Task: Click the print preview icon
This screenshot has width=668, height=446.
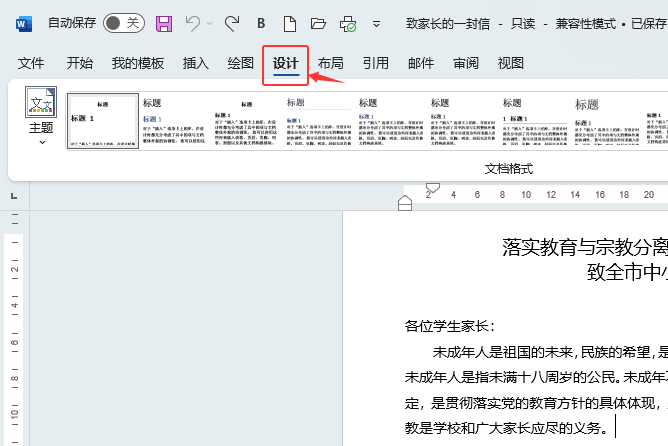Action: 348,24
